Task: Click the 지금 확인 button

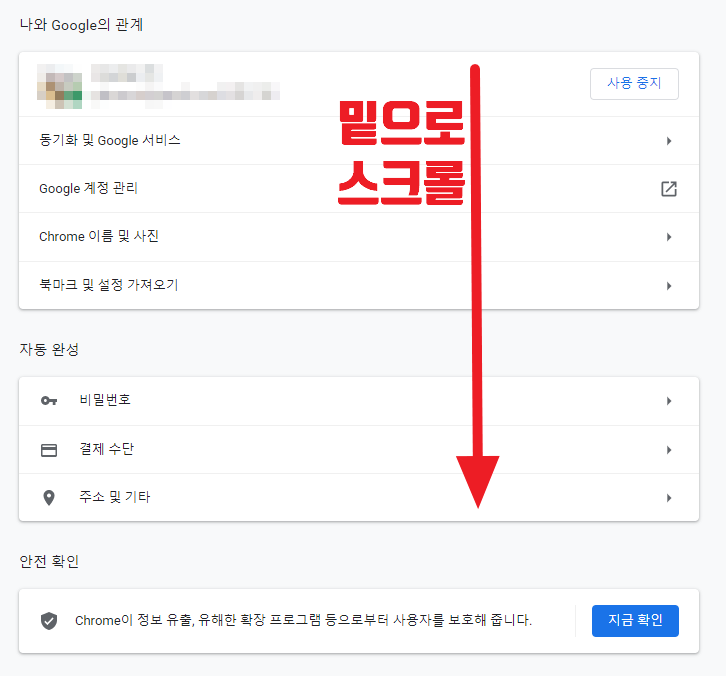Action: click(x=635, y=620)
